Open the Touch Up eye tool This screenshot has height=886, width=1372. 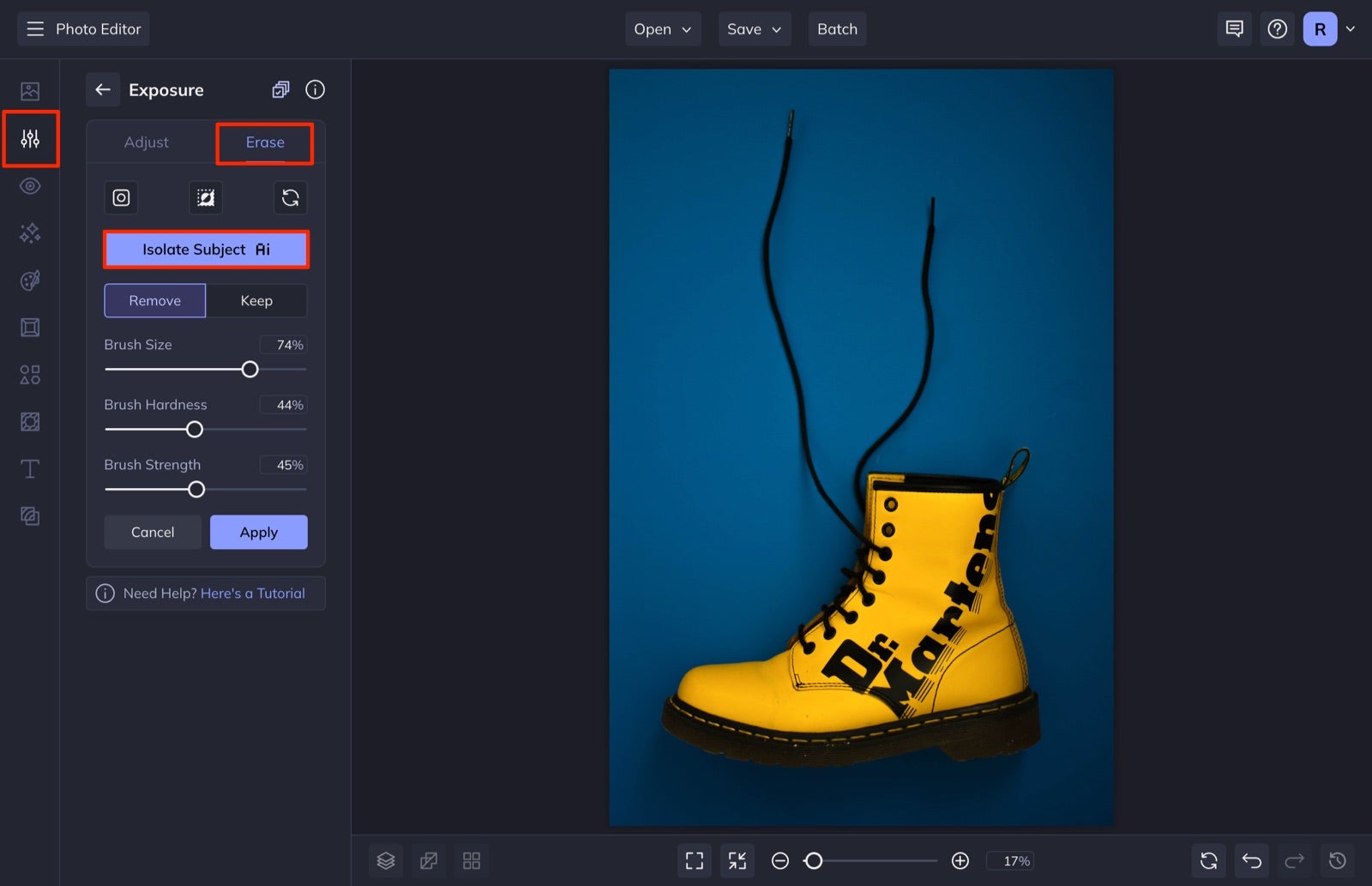(30, 185)
